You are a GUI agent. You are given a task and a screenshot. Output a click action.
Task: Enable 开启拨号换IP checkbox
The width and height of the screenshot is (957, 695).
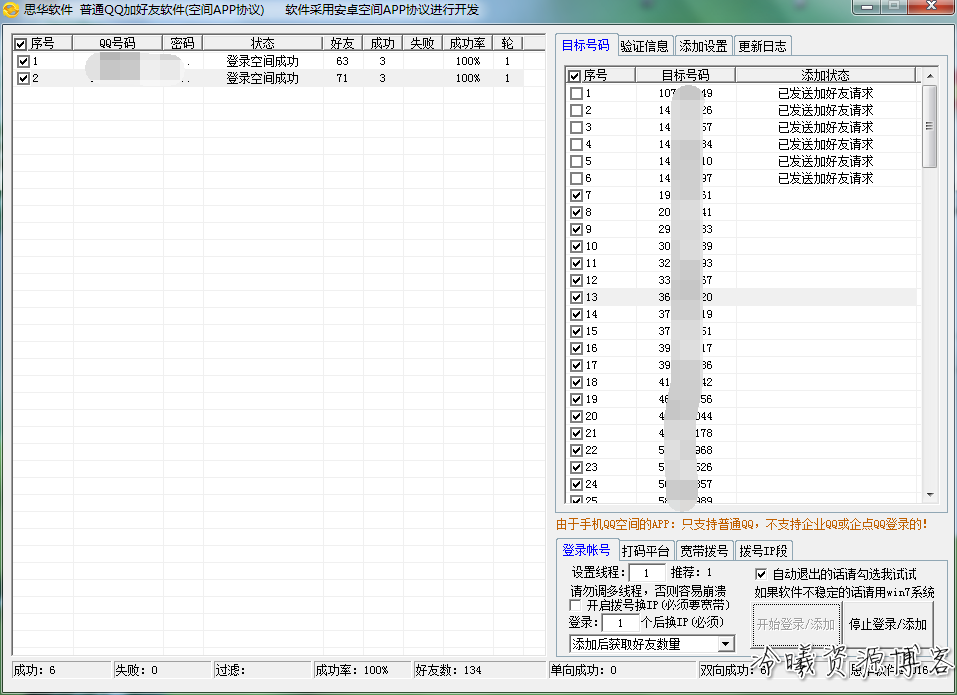point(575,605)
